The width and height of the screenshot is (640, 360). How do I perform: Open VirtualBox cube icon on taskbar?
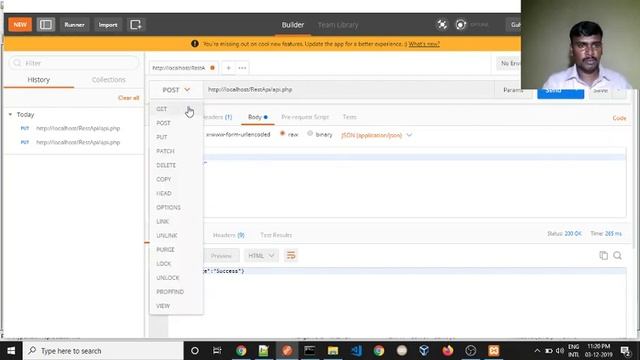click(424, 351)
